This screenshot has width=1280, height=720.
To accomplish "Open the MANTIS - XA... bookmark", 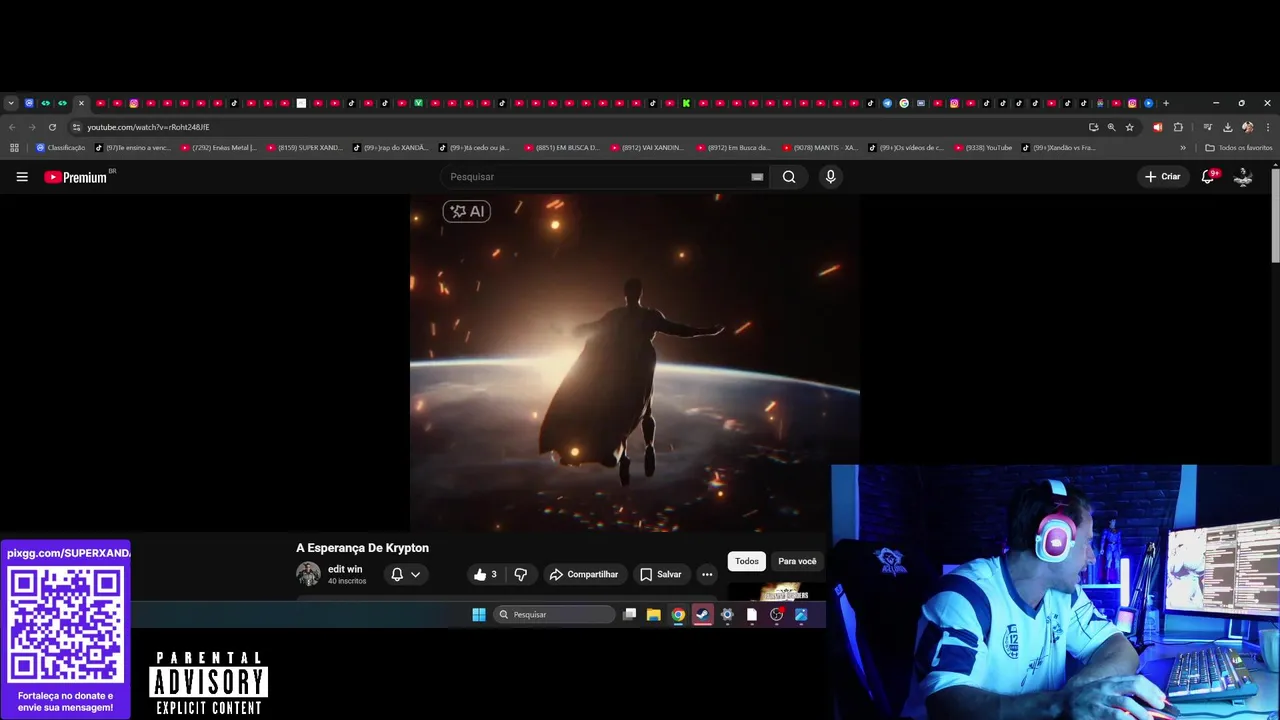I will [821, 148].
